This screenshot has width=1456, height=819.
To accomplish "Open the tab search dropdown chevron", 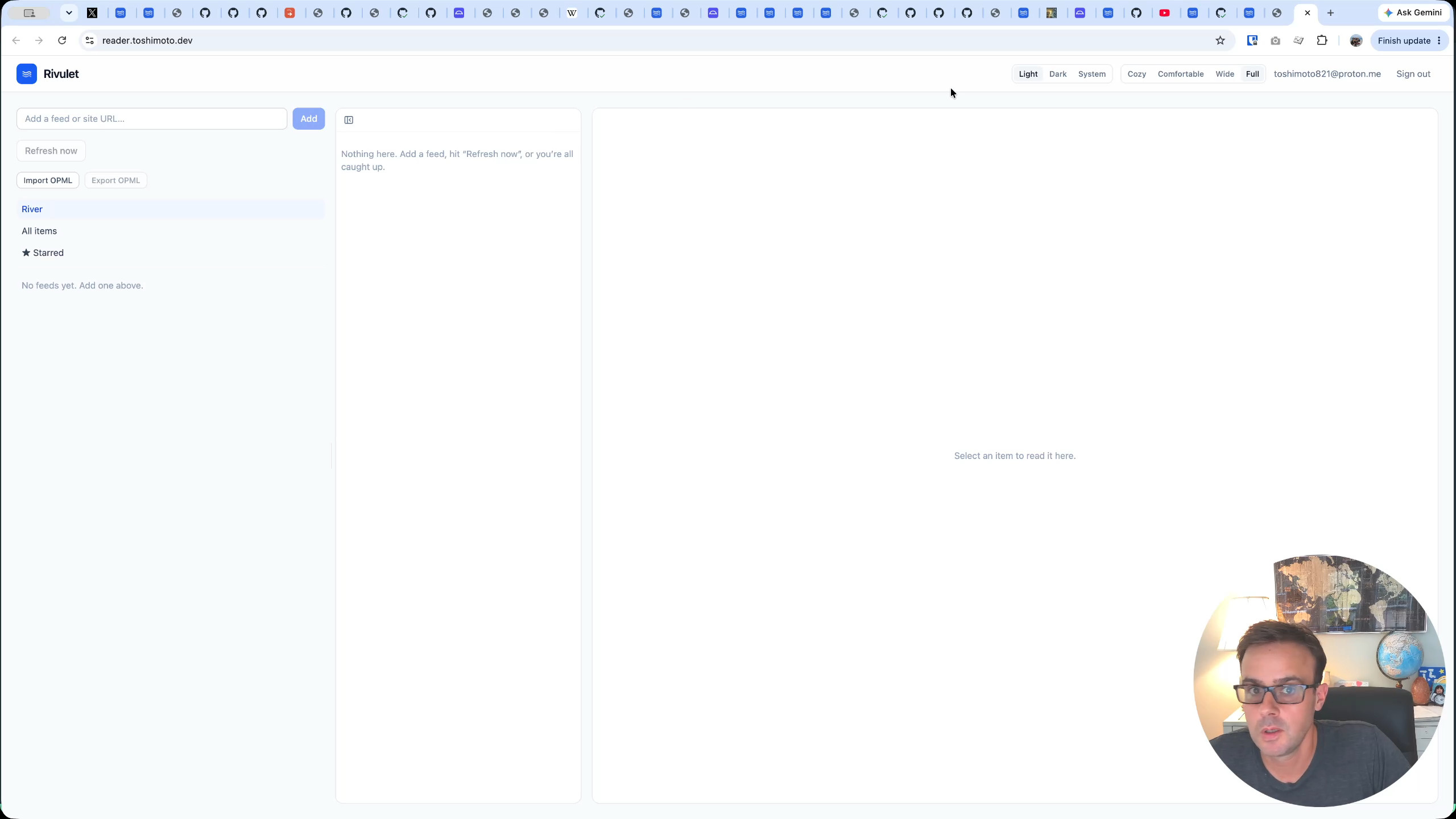I will (69, 13).
